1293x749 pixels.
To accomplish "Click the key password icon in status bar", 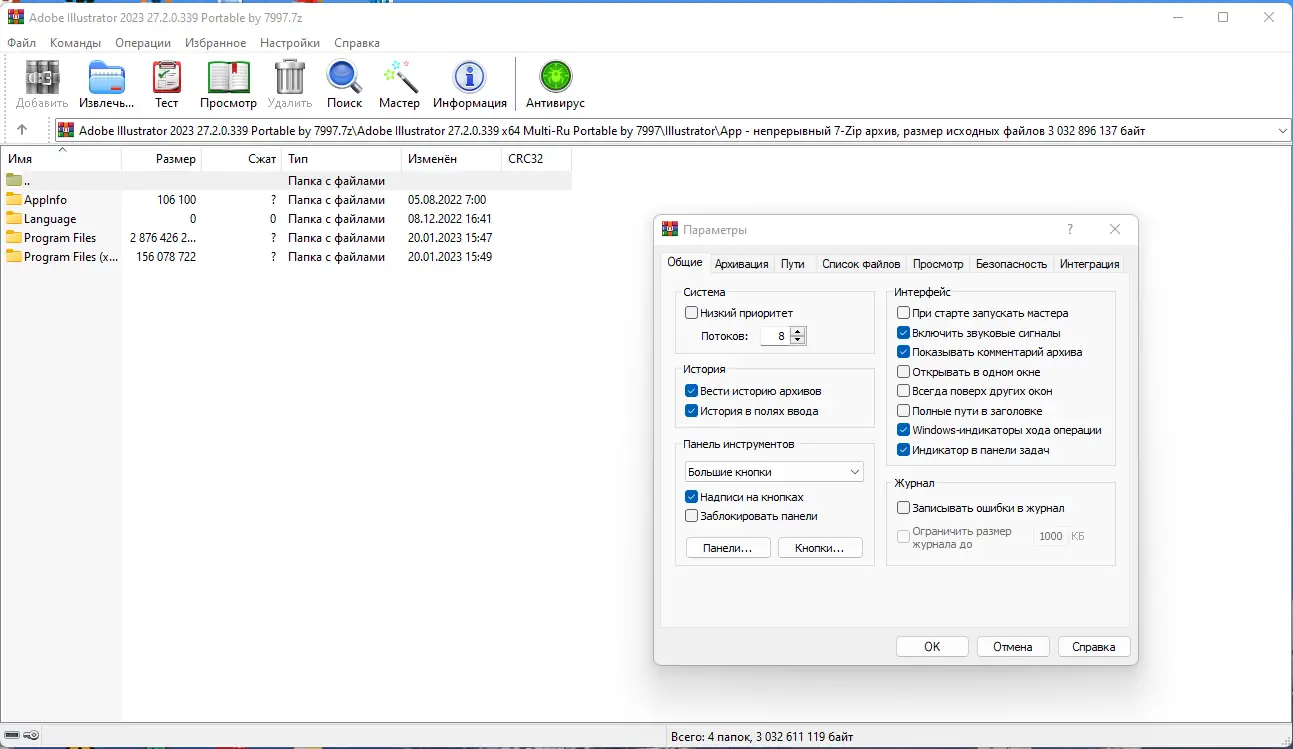I will point(30,736).
